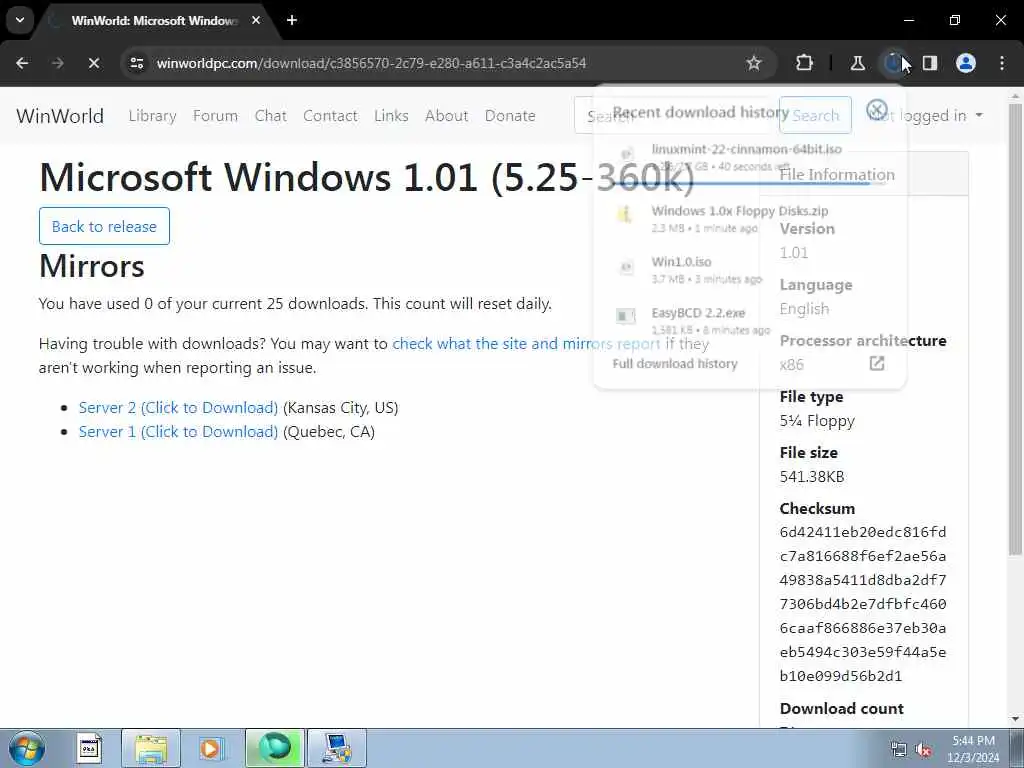Open the WinWorld home link
The height and width of the screenshot is (768, 1024).
pos(60,116)
